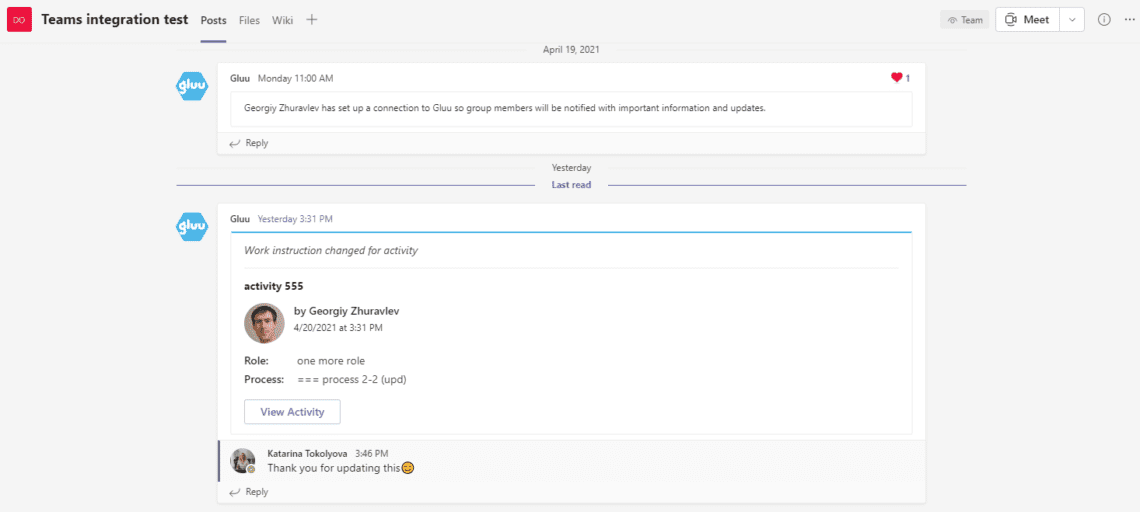Click Gluu avatar on Monday 11:00 AM post
The width and height of the screenshot is (1140, 512).
pos(193,86)
